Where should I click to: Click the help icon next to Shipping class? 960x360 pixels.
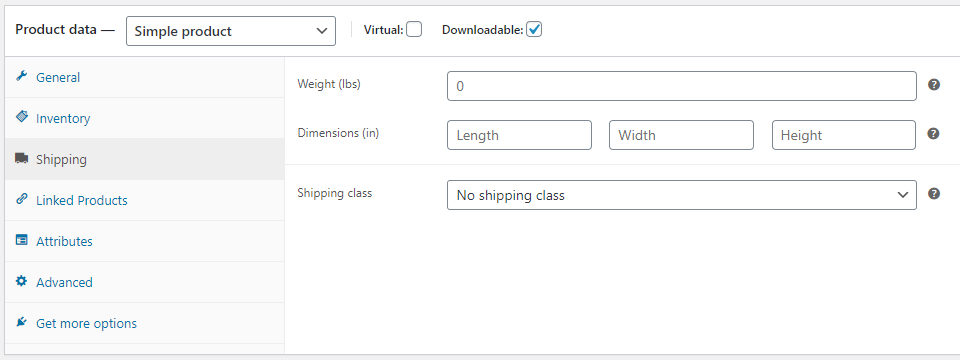pos(934,193)
